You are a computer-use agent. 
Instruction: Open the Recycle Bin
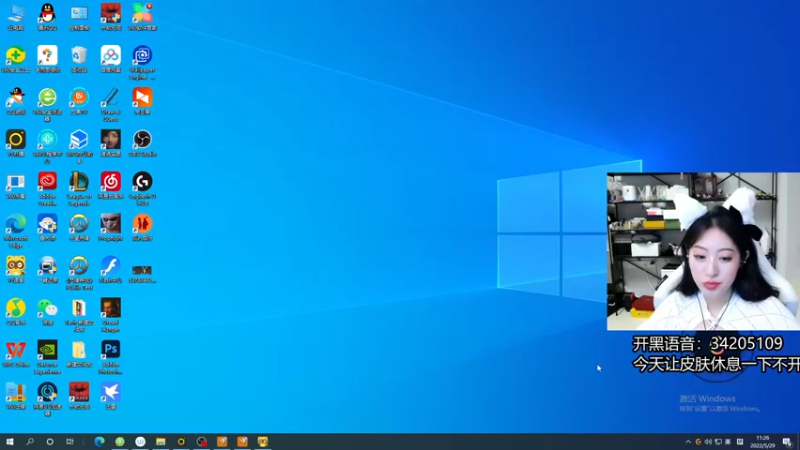[79, 59]
